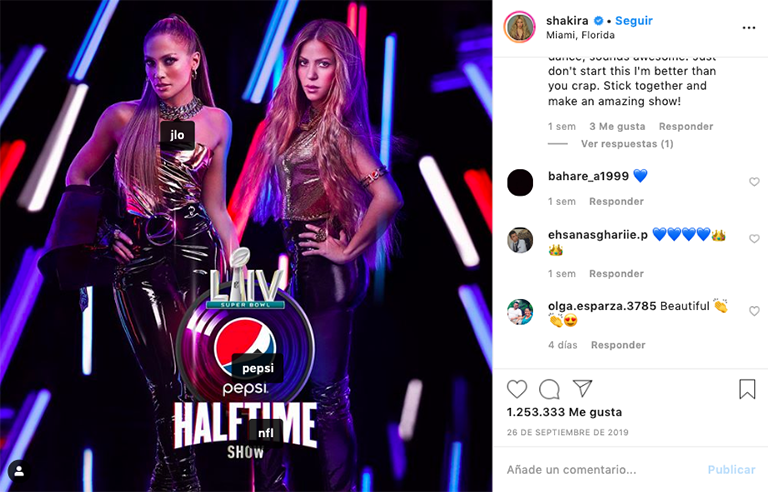The height and width of the screenshot is (492, 768).
Task: Open the jlo tag on the photo
Action: (177, 135)
